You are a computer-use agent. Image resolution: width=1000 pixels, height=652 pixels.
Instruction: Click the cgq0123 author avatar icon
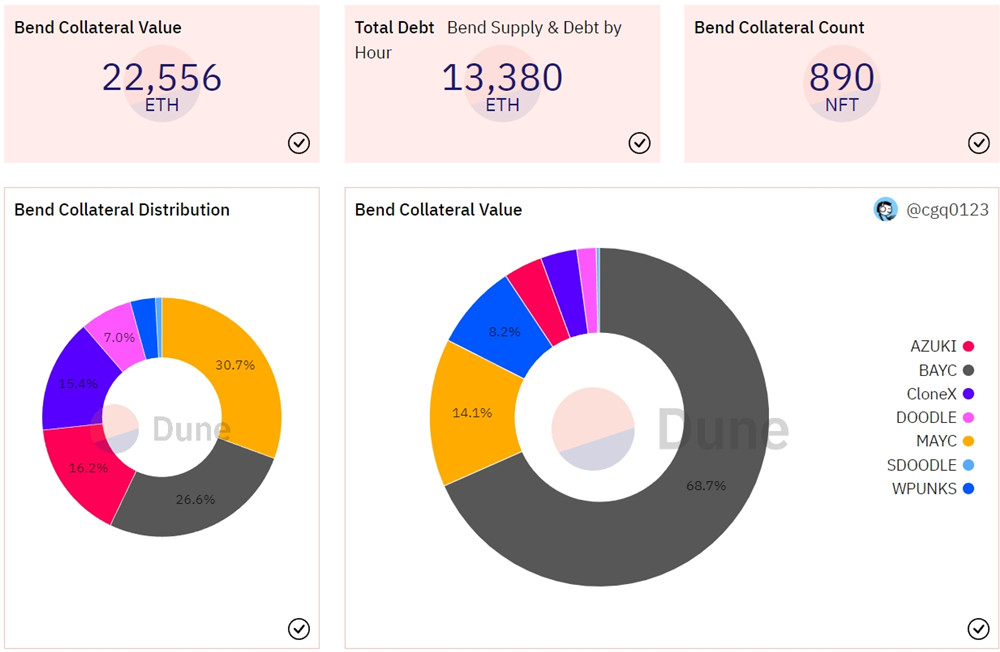(x=886, y=209)
